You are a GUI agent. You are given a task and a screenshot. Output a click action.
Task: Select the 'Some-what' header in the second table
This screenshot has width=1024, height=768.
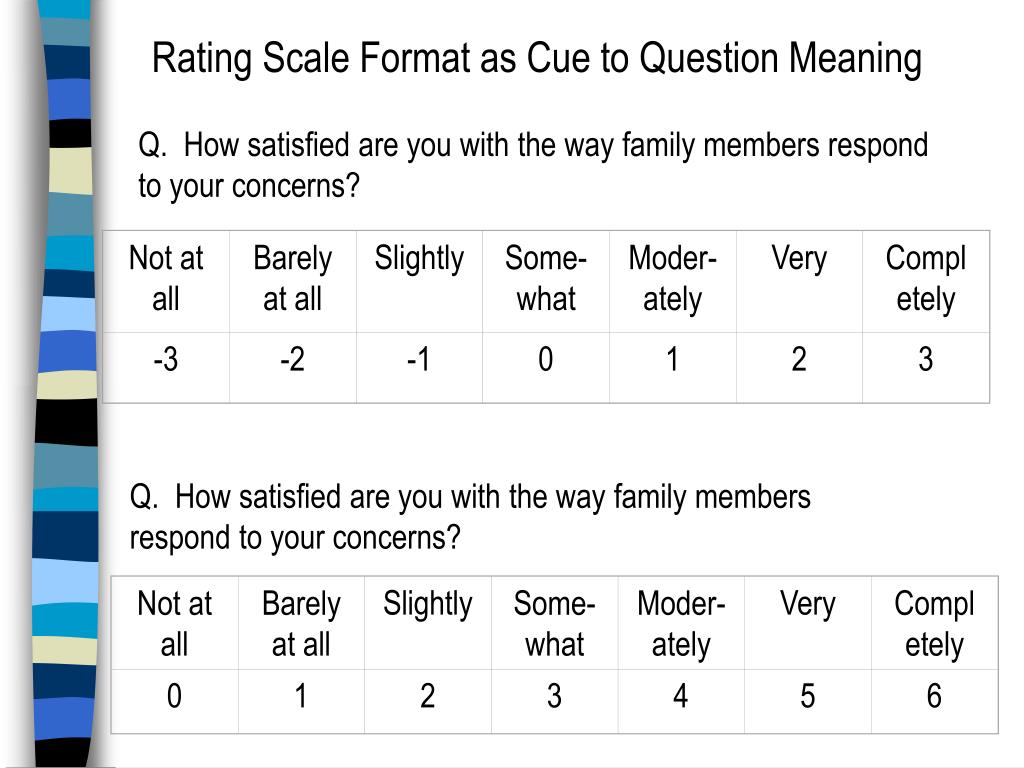[554, 623]
